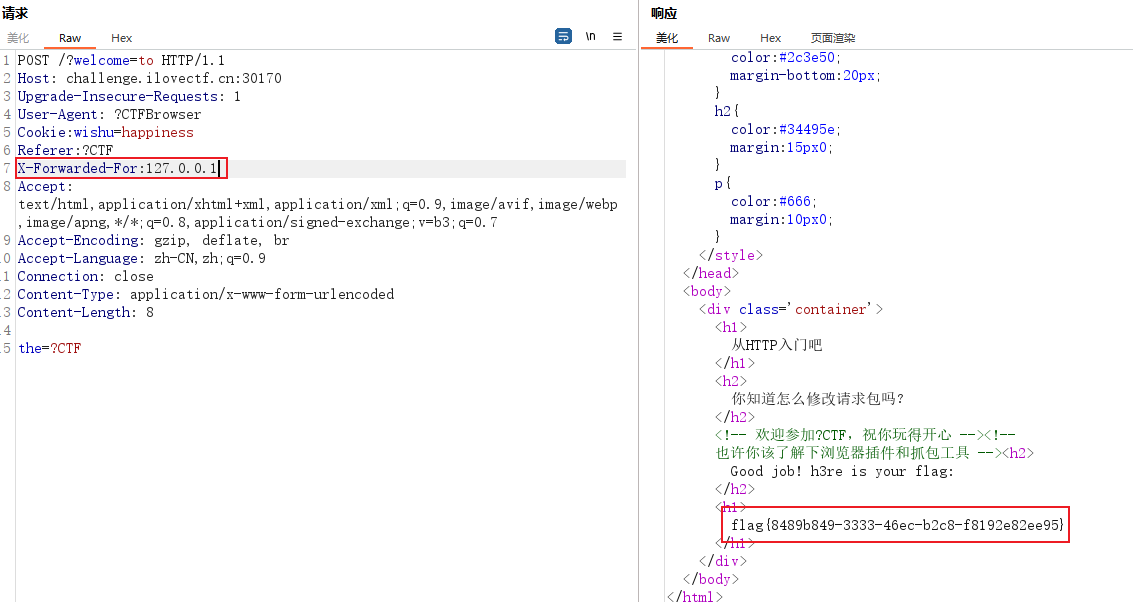Click the 从HTTP入门吧 heading text
The width and height of the screenshot is (1133, 602).
[777, 345]
